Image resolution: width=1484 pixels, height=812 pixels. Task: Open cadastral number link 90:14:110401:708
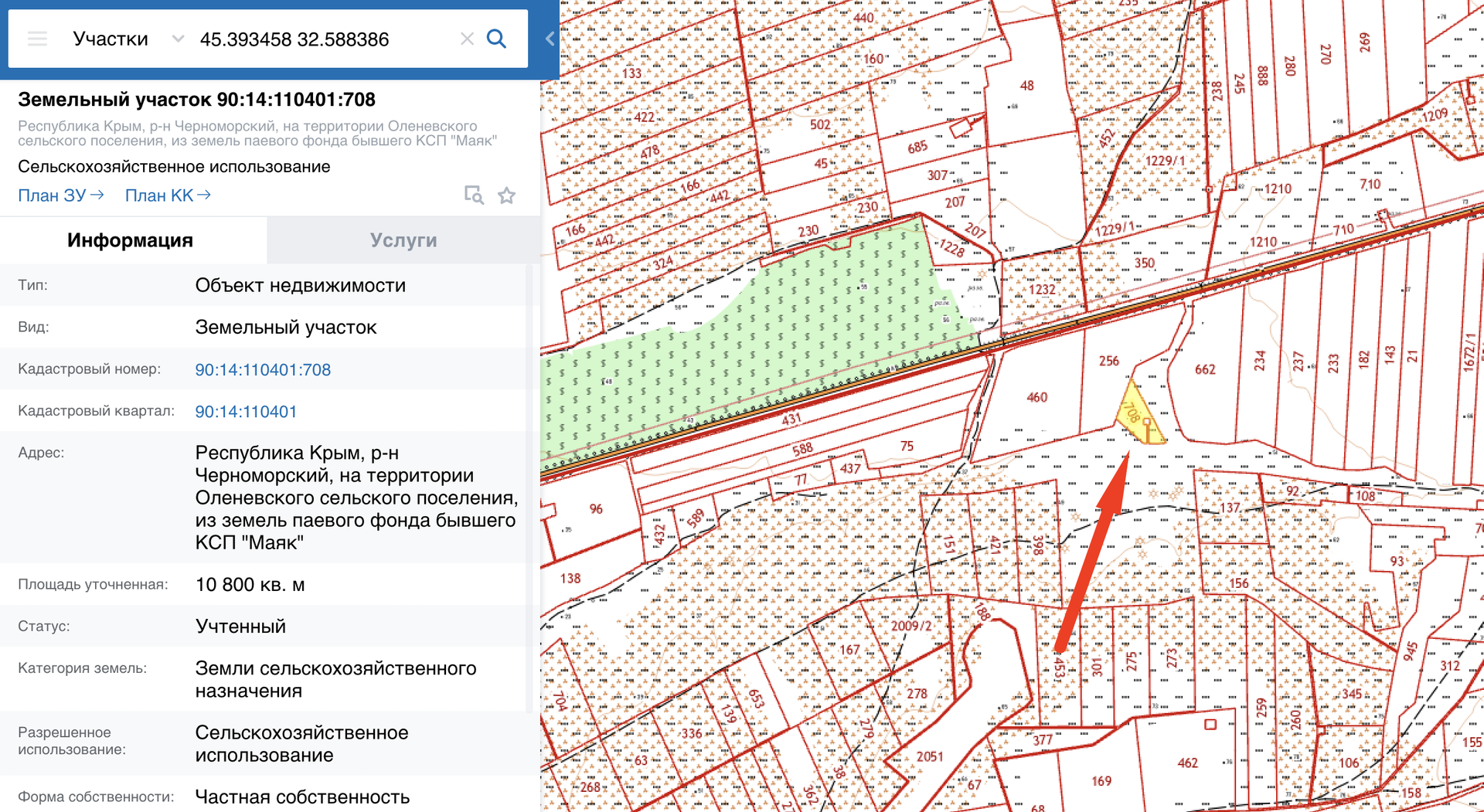(263, 369)
